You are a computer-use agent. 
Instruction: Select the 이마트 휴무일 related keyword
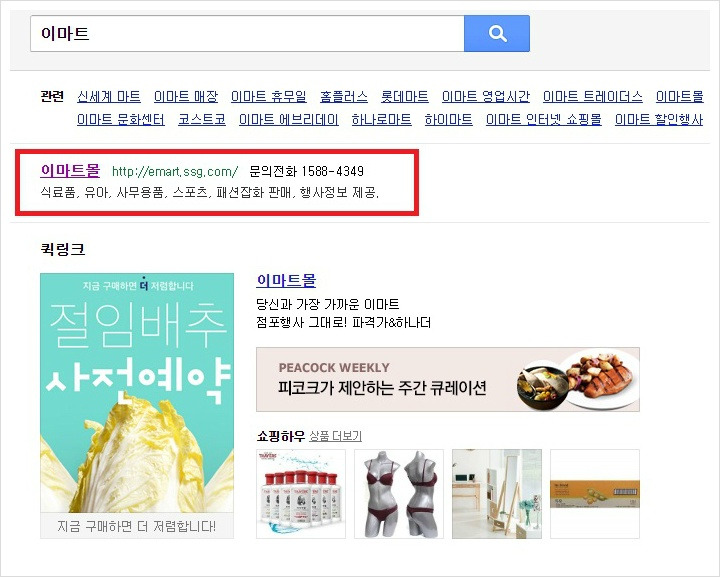point(269,96)
